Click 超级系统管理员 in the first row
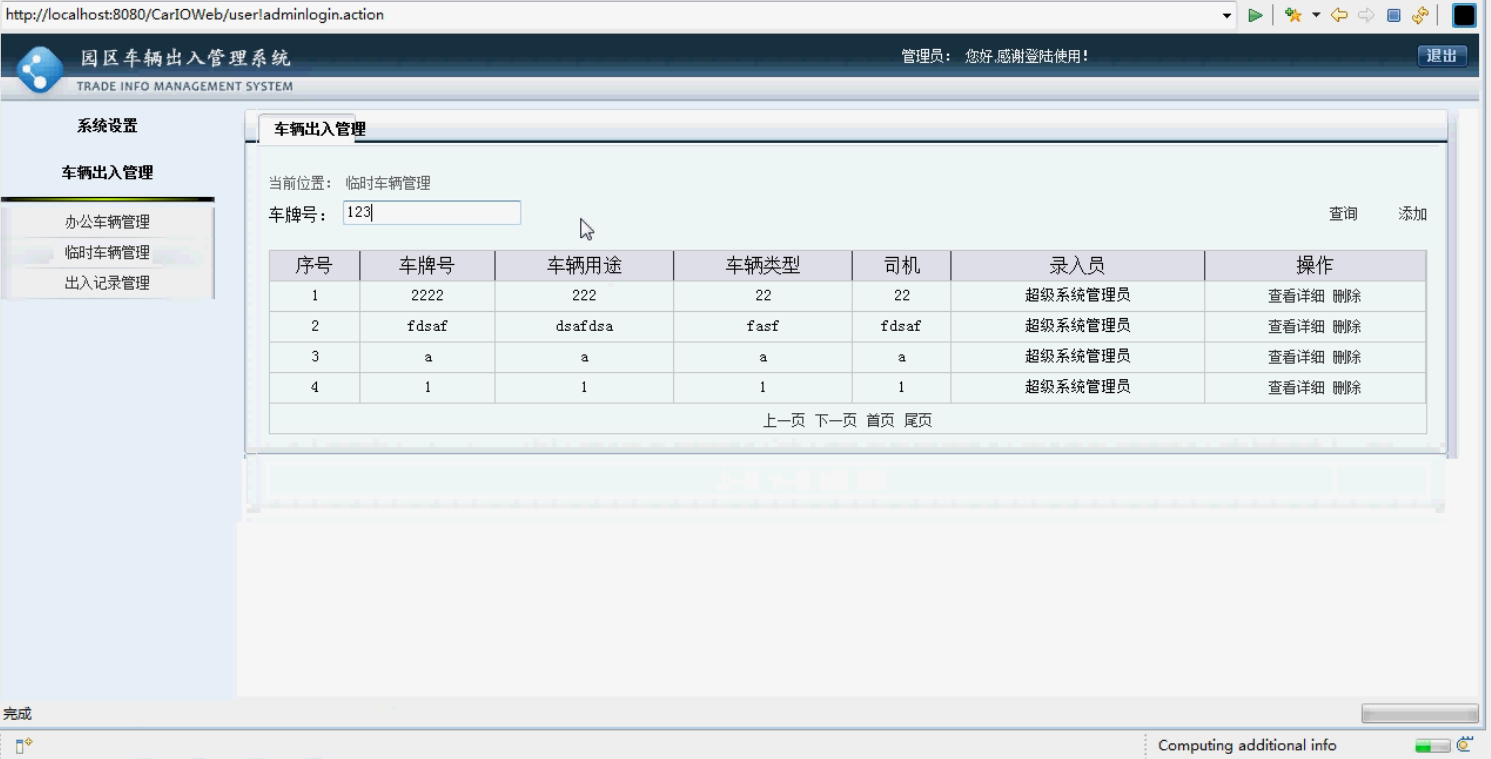 (x=1078, y=296)
